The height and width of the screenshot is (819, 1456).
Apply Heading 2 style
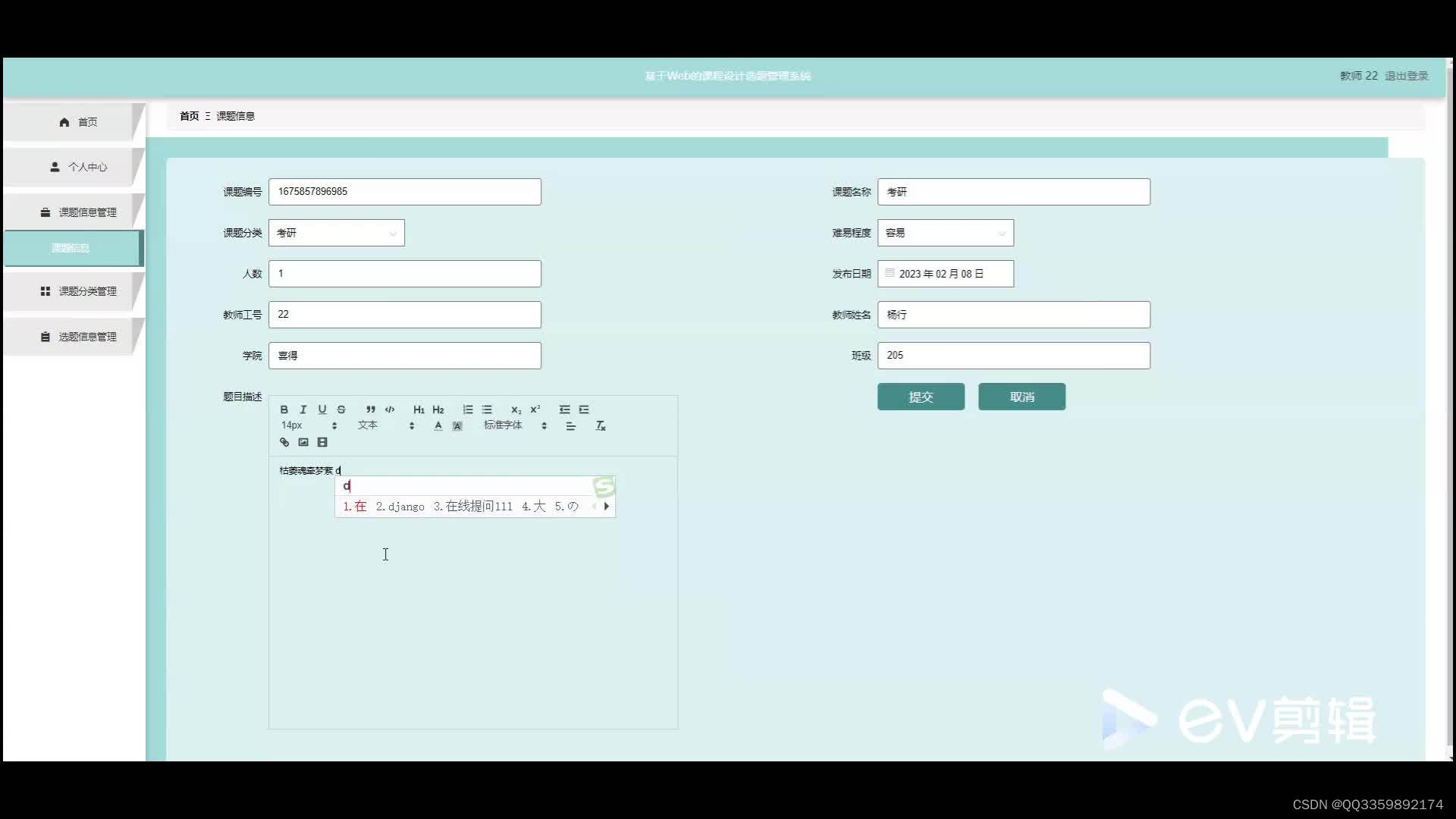[x=438, y=409]
